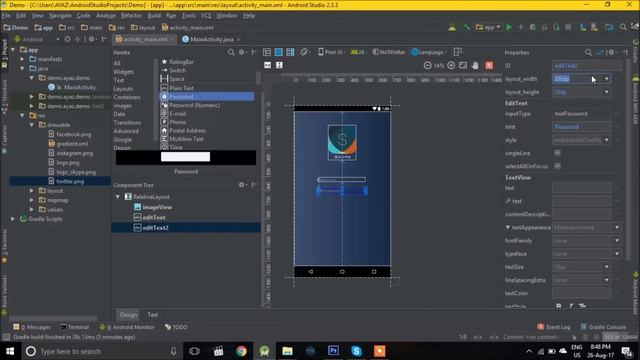
Task: Toggle bold textStyle button
Action: coord(559,306)
